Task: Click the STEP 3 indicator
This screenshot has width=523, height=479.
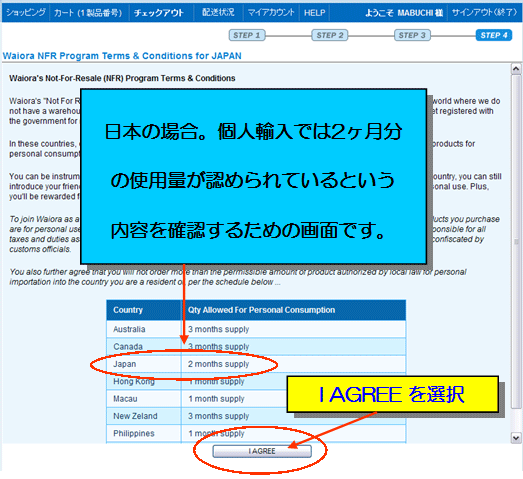Action: point(412,35)
